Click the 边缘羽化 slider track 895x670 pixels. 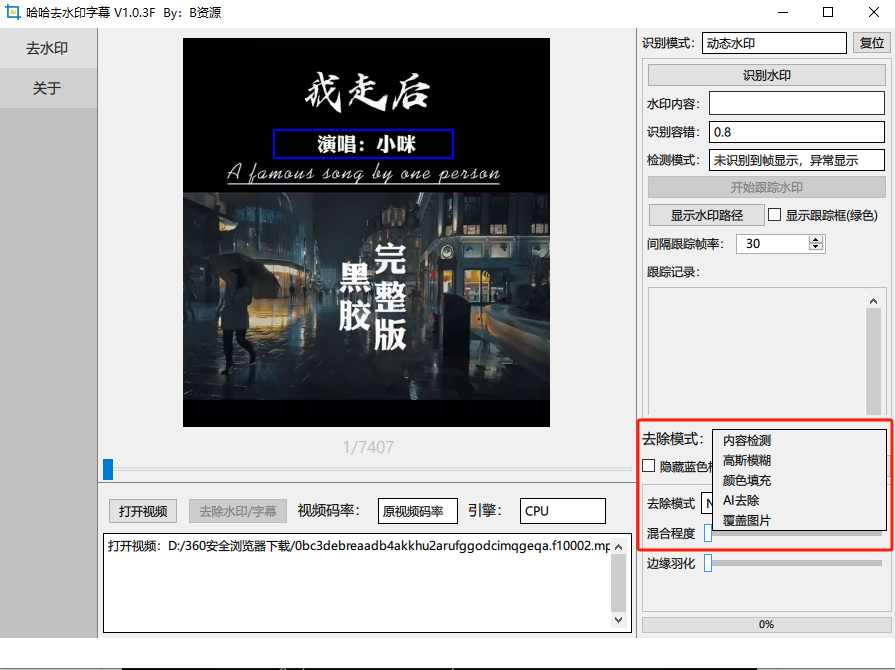click(794, 563)
